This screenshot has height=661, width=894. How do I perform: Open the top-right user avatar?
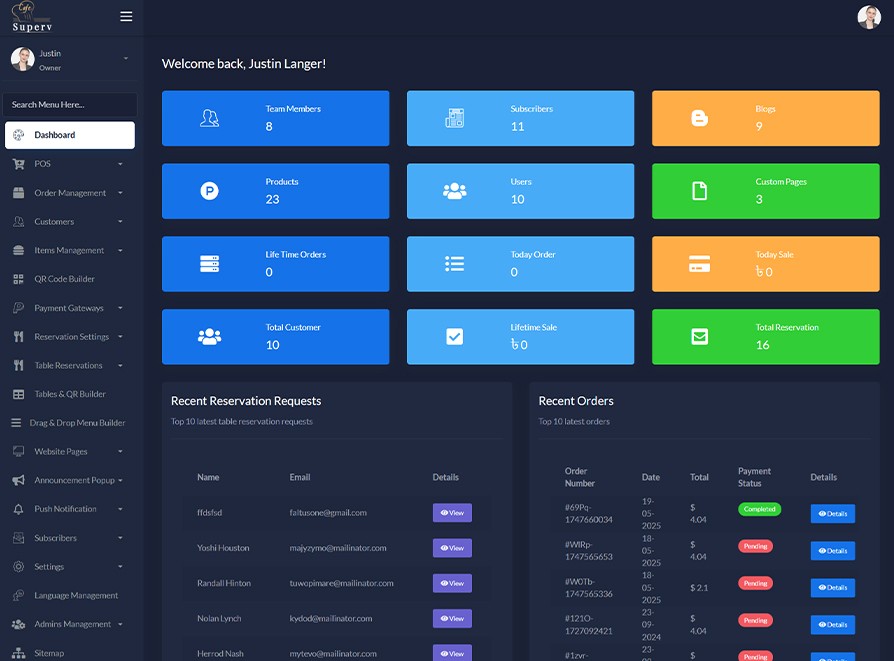point(868,17)
